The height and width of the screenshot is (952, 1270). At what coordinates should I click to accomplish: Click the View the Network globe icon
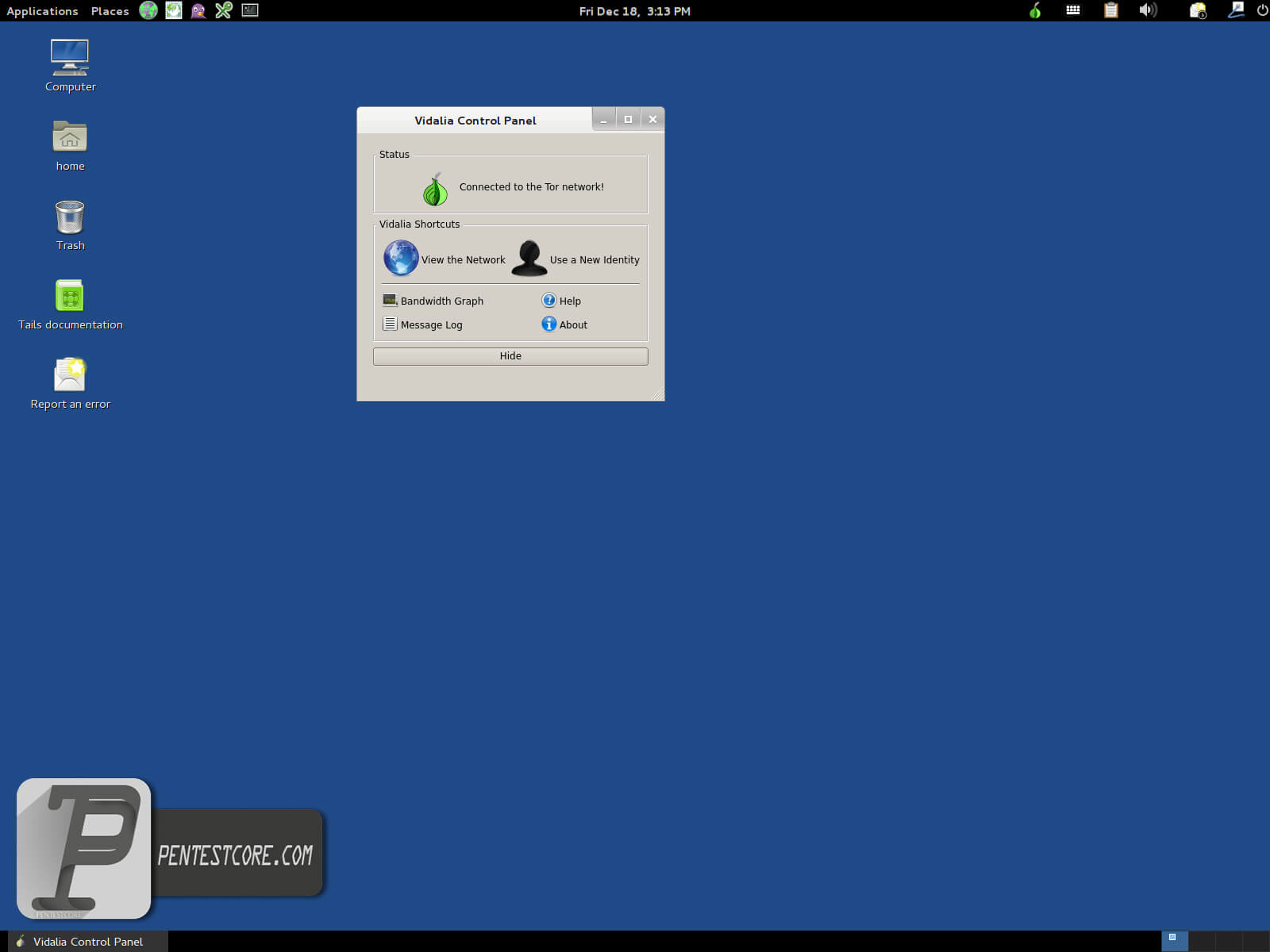401,258
